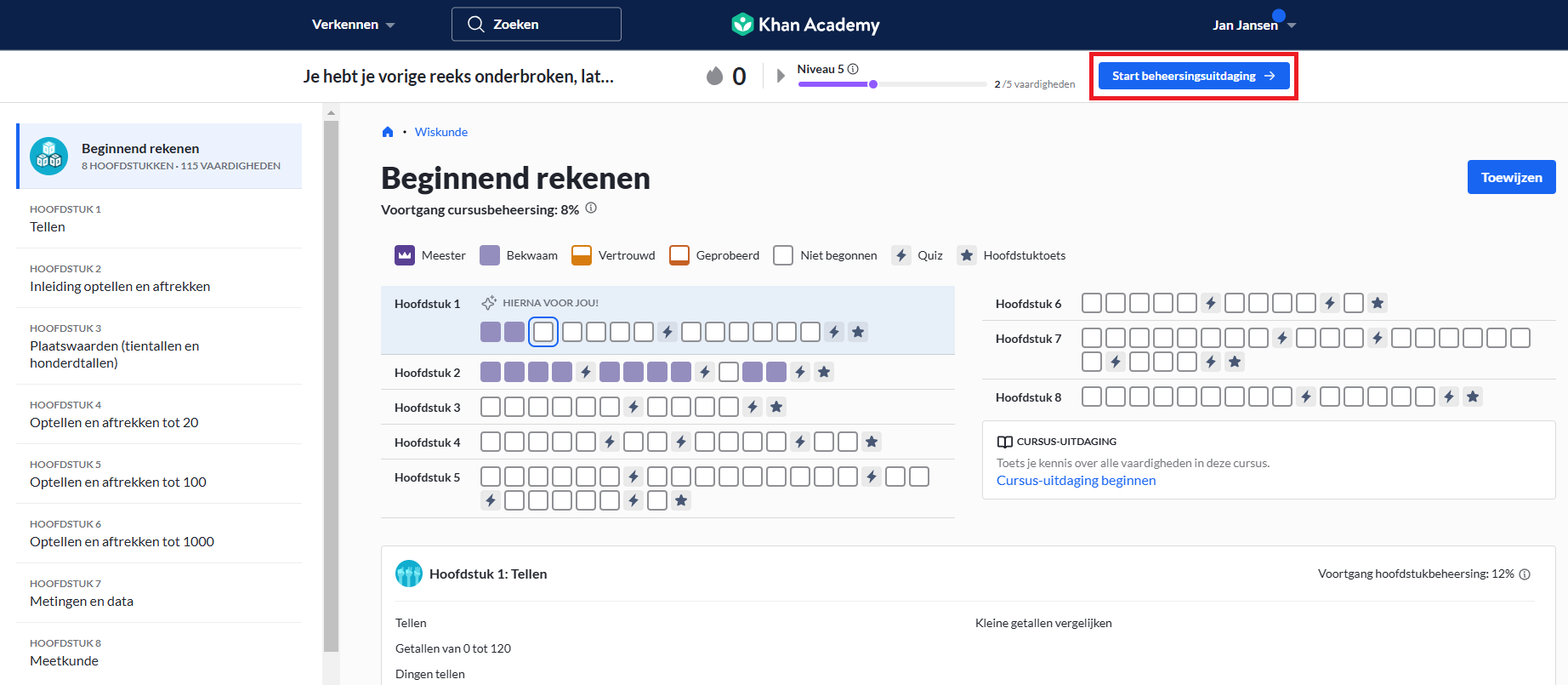Click the Hoofdstuk 7 row label
The image size is (1568, 685).
point(1028,339)
